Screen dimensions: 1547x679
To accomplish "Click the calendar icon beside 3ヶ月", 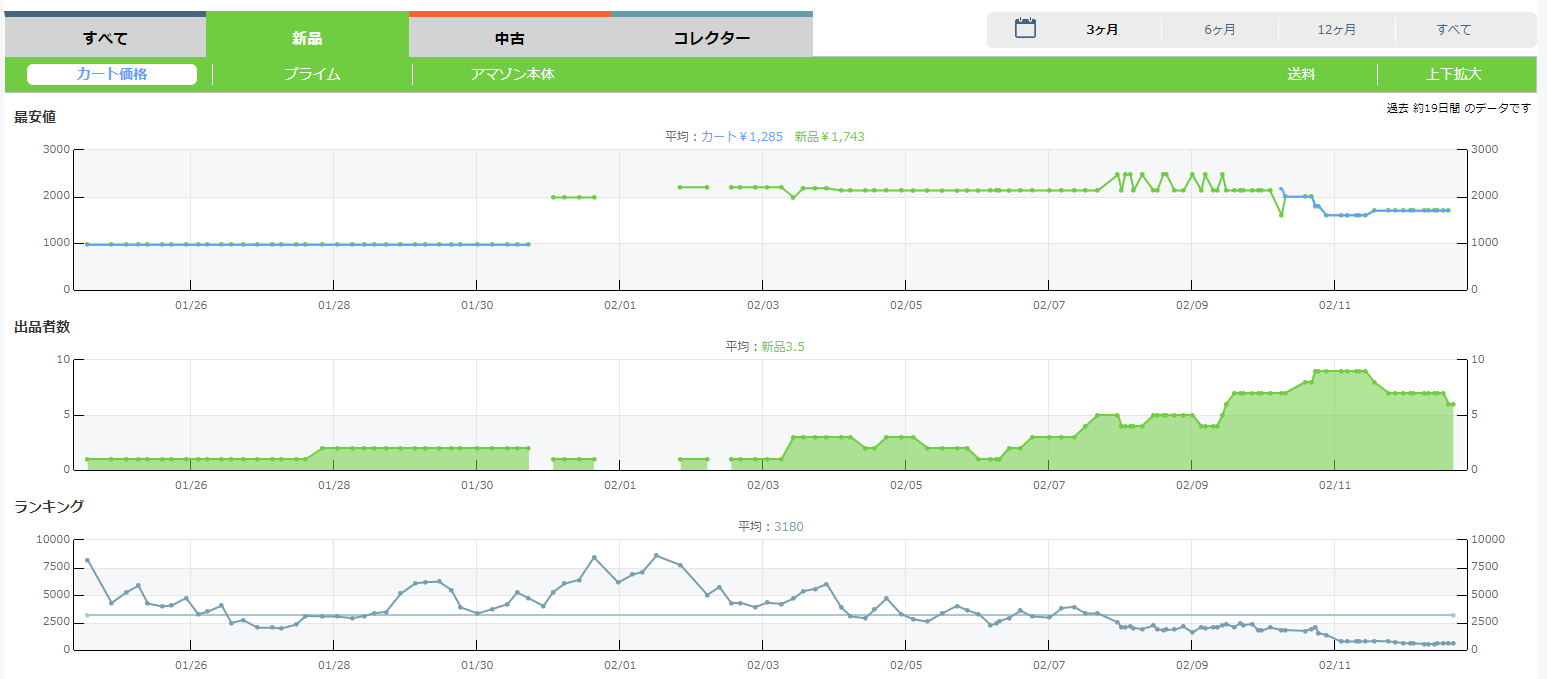I will (1025, 29).
